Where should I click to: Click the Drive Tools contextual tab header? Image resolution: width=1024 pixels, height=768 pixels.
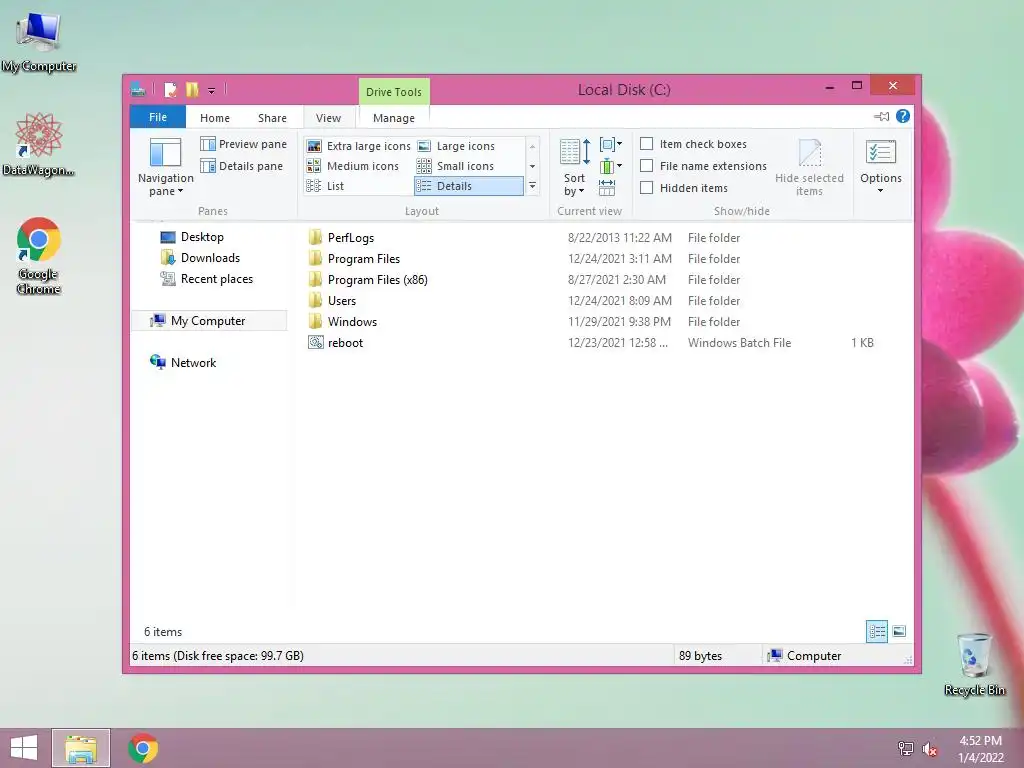pyautogui.click(x=394, y=92)
